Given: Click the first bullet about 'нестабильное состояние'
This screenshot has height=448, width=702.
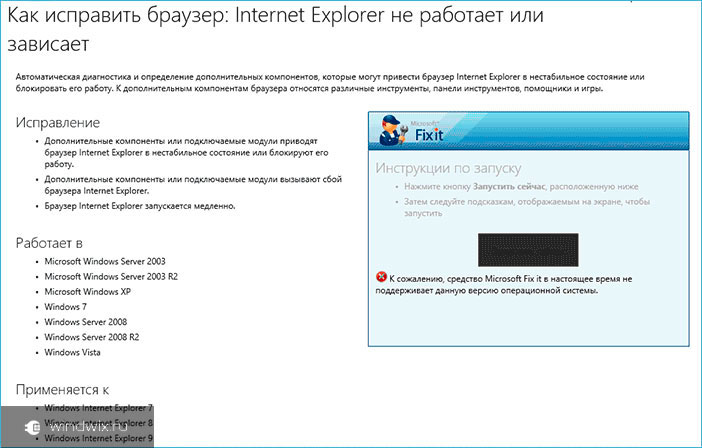Looking at the screenshot, I should (186, 153).
